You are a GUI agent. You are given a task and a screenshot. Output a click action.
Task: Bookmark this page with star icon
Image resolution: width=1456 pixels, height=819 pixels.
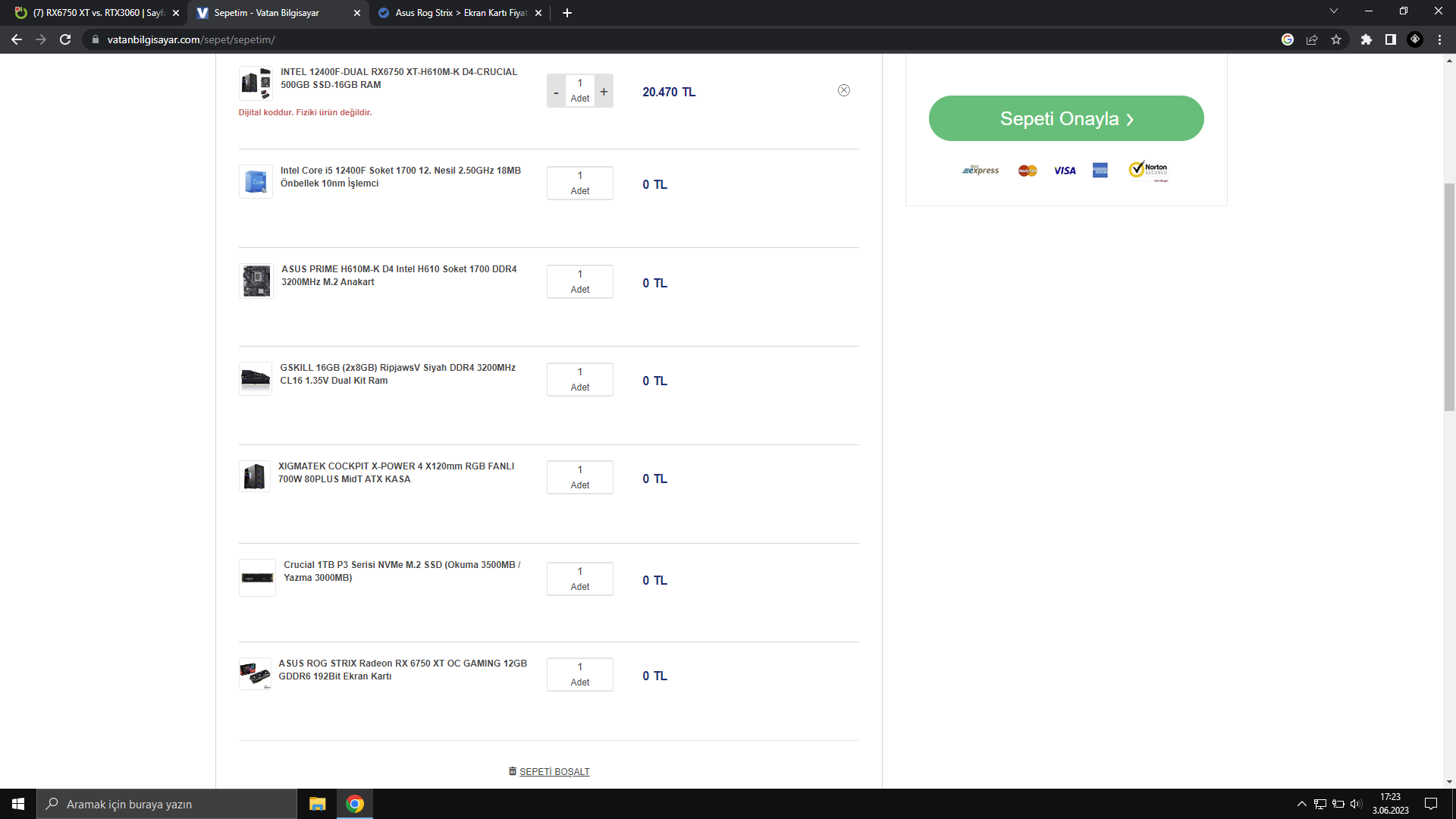[x=1336, y=39]
